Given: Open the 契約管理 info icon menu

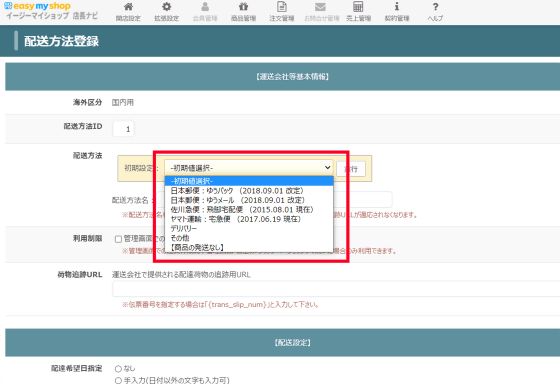Looking at the screenshot, I should 397,12.
